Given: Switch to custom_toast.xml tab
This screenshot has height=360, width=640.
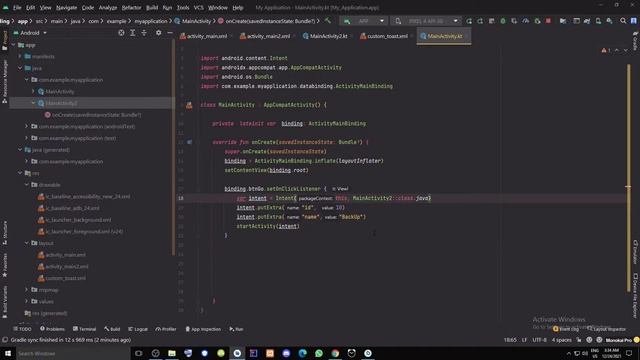Looking at the screenshot, I should [387, 36].
